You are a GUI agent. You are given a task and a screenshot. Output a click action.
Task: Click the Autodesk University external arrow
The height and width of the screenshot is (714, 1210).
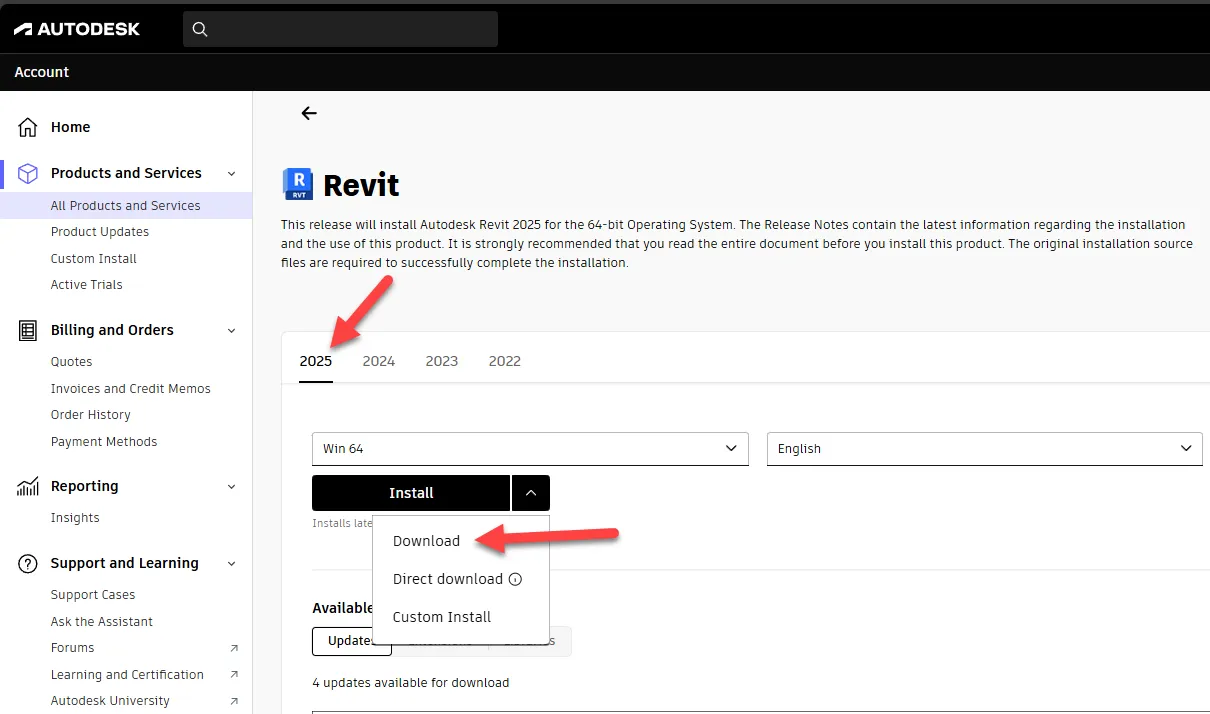point(234,701)
